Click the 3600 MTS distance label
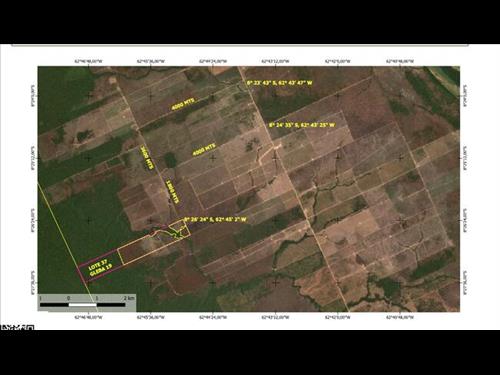Screen dimensions: 500x375 (x=147, y=157)
